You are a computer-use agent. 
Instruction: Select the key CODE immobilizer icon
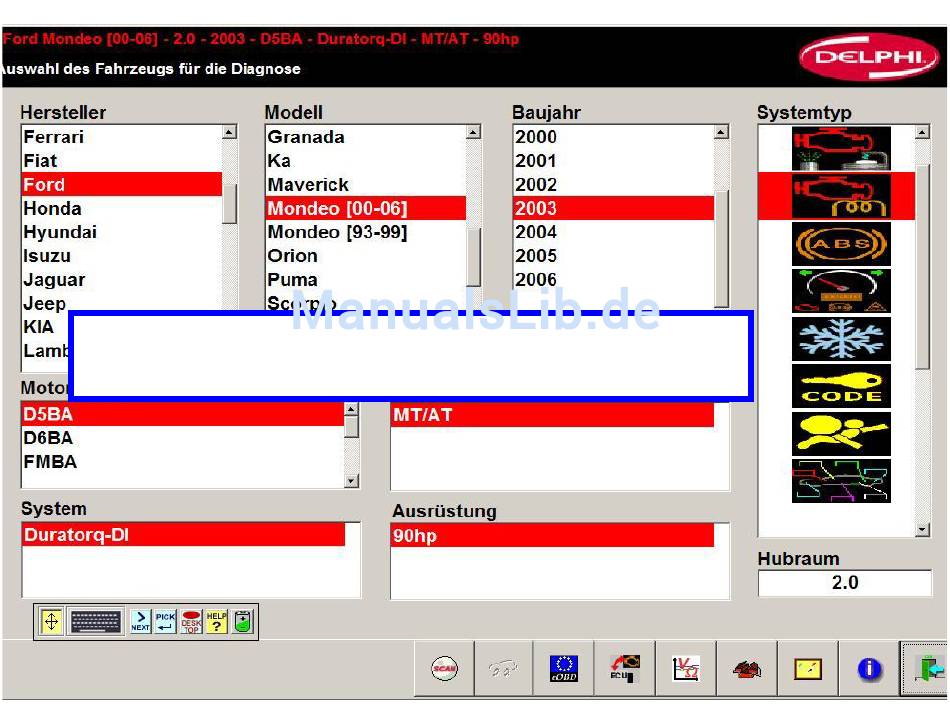tap(841, 386)
